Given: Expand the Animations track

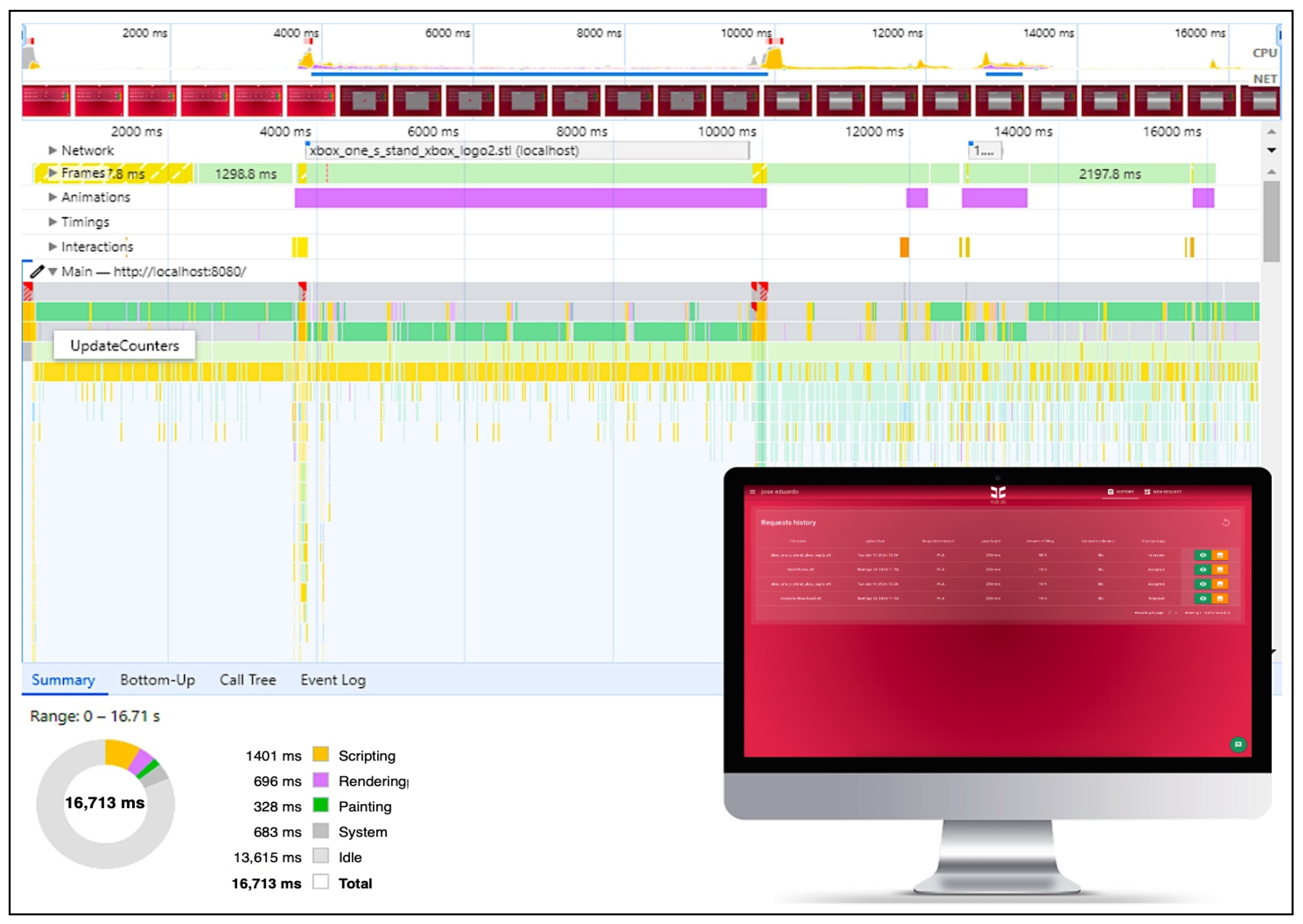Looking at the screenshot, I should [x=52, y=197].
